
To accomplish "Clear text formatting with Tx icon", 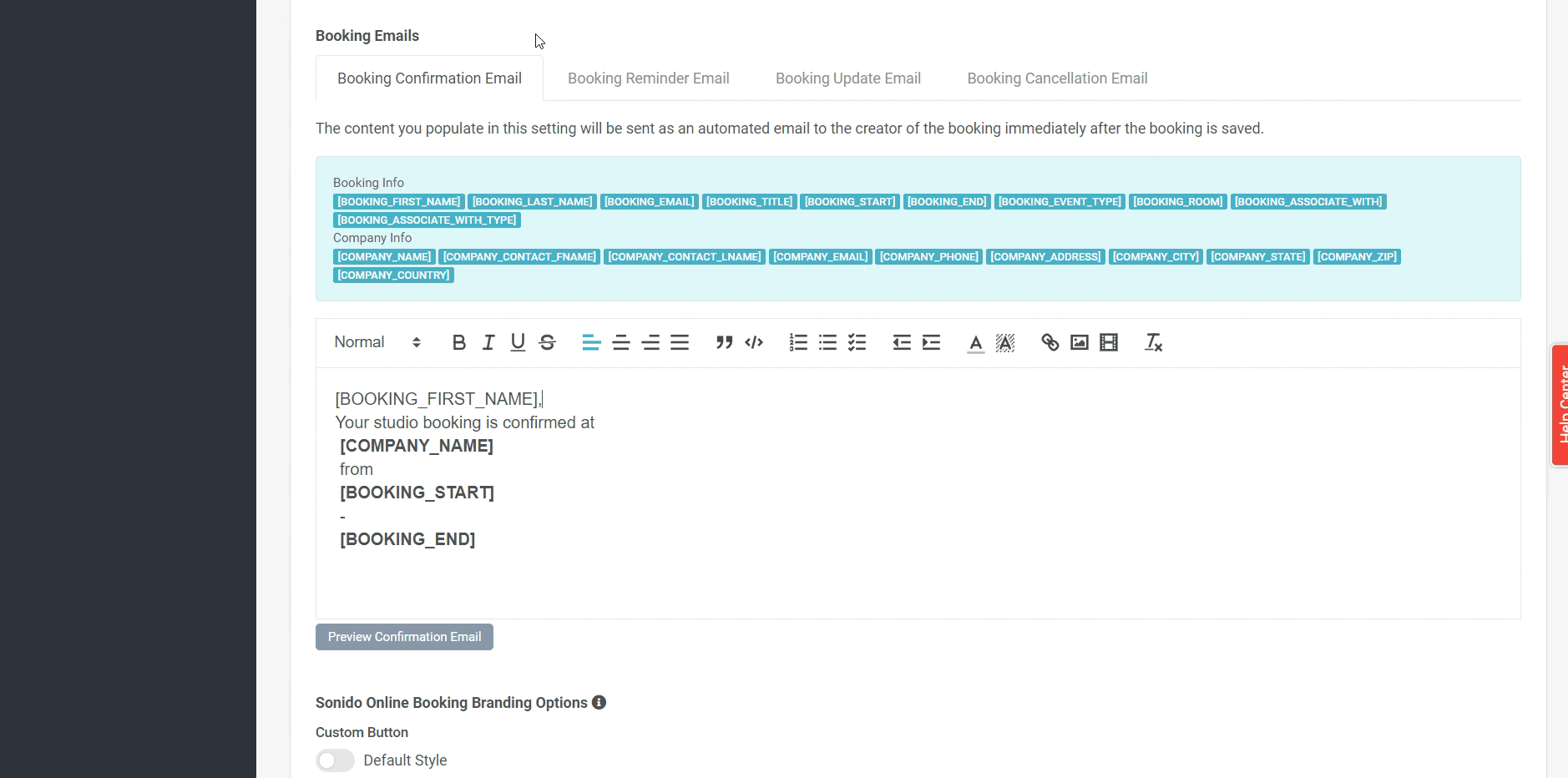I will click(x=1153, y=342).
